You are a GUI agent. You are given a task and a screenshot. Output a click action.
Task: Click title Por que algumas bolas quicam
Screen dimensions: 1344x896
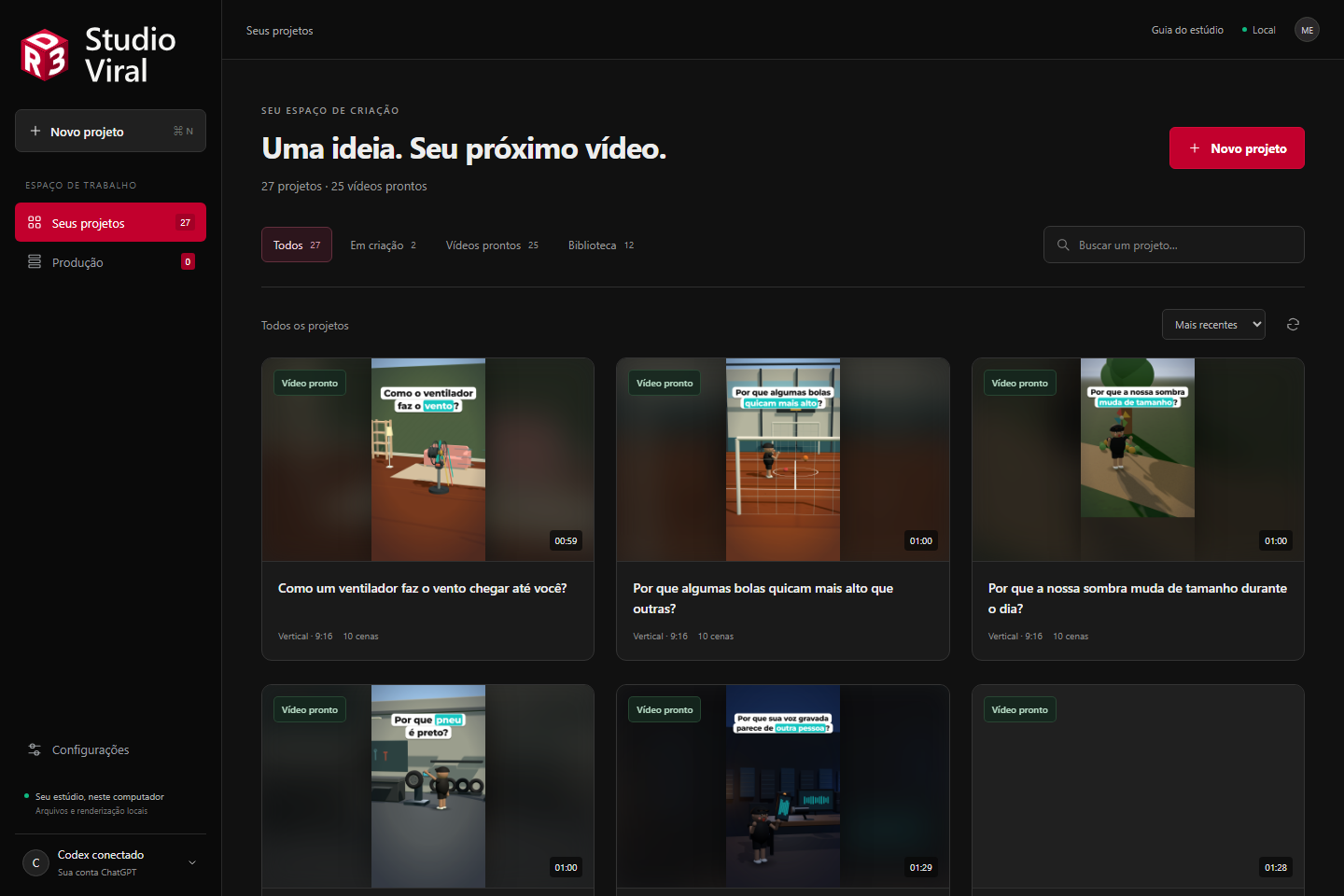[x=763, y=598]
